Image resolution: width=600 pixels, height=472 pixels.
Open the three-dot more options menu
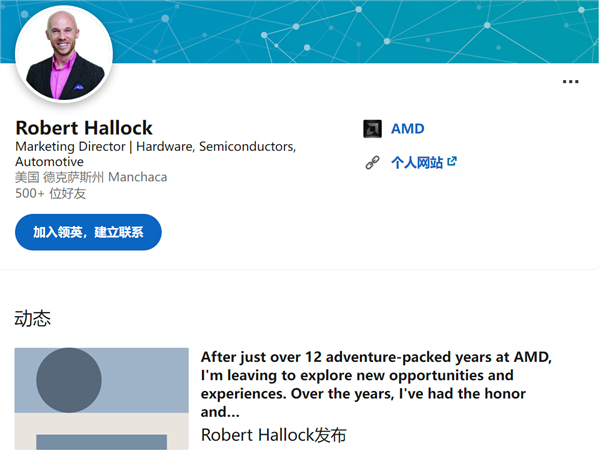point(570,82)
